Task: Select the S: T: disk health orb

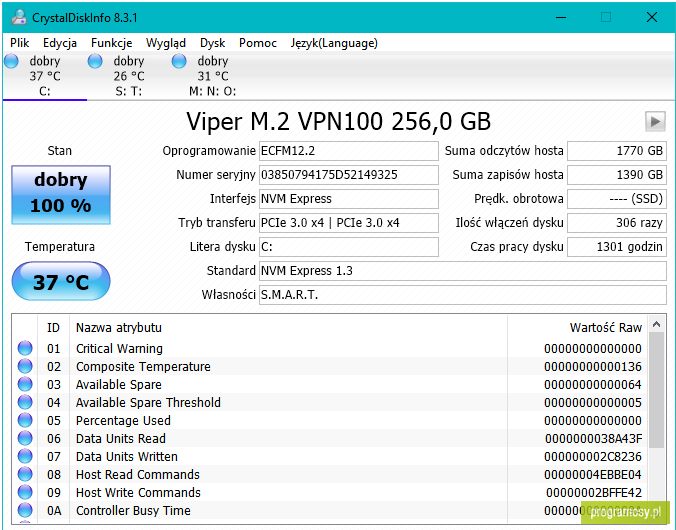Action: pos(95,61)
